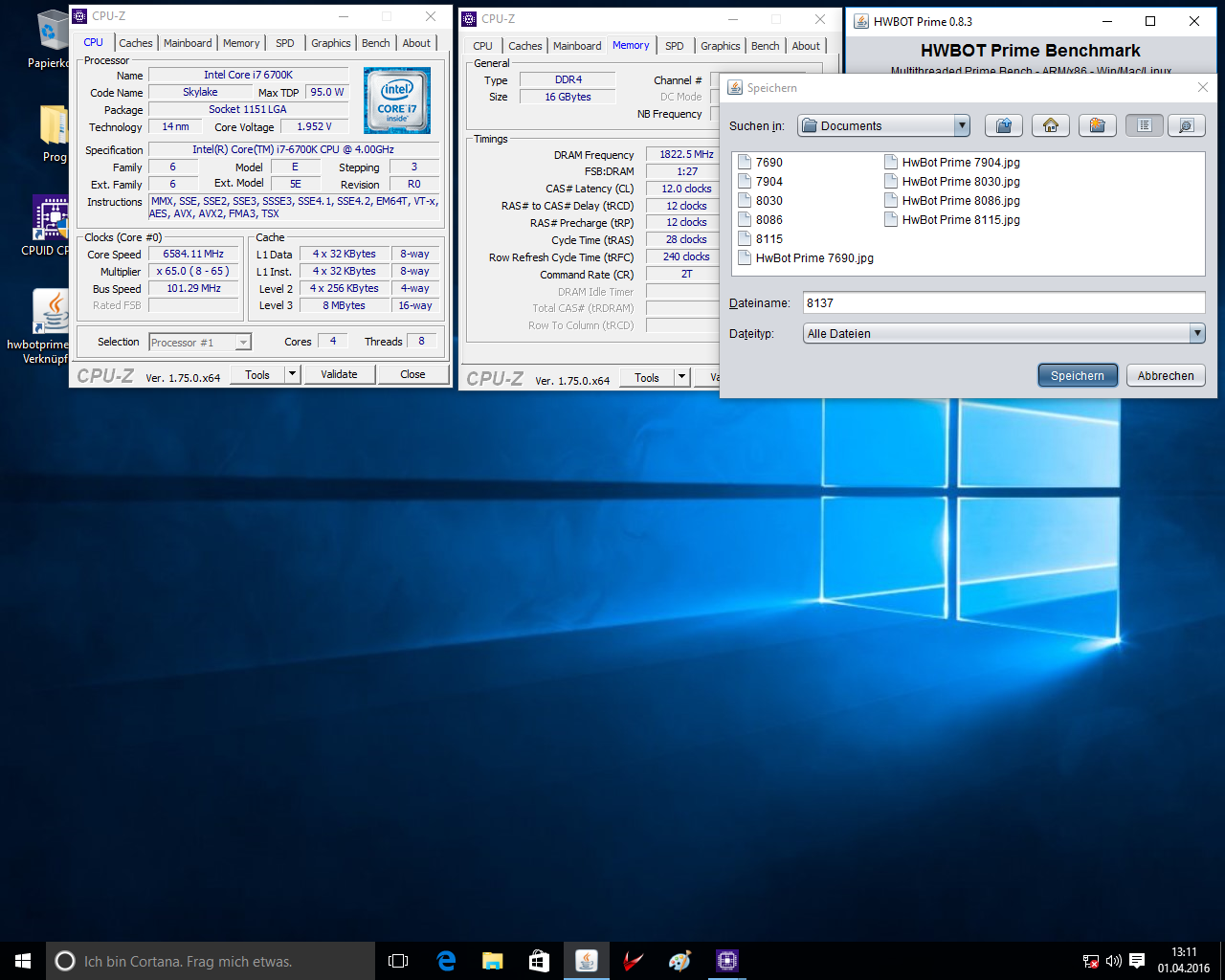Open Mainboard tab in first CPU-Z window
This screenshot has height=980, width=1225.
click(x=188, y=43)
